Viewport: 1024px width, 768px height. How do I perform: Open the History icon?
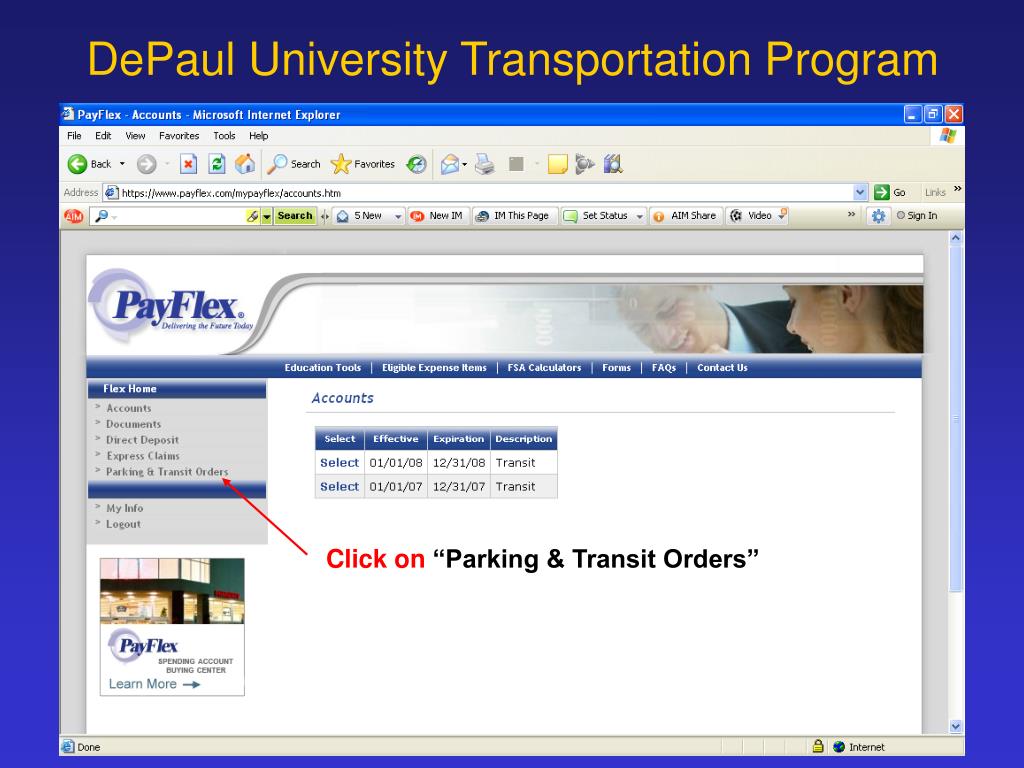click(416, 164)
